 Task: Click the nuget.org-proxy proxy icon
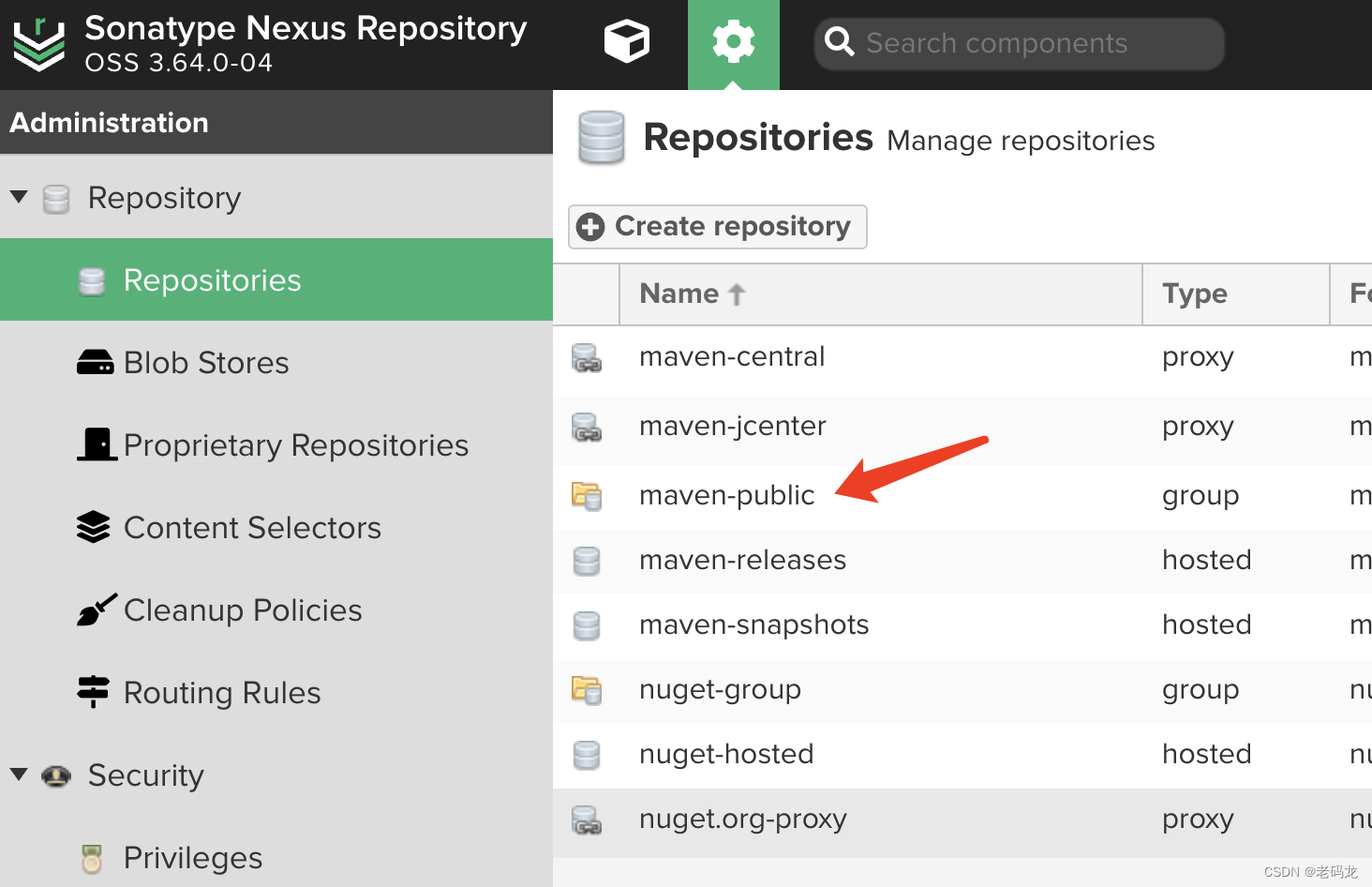pos(587,821)
